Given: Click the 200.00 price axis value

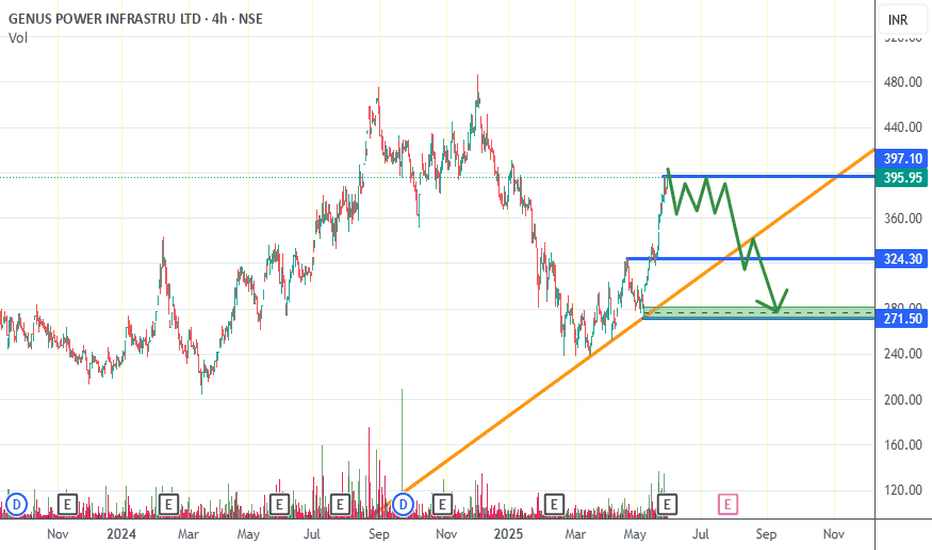Looking at the screenshot, I should tap(903, 400).
